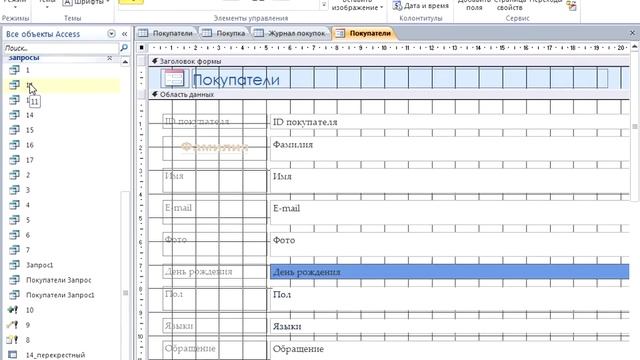Click the append query icon beside 10
Viewport: 640px width, 360px height.
click(x=13, y=310)
